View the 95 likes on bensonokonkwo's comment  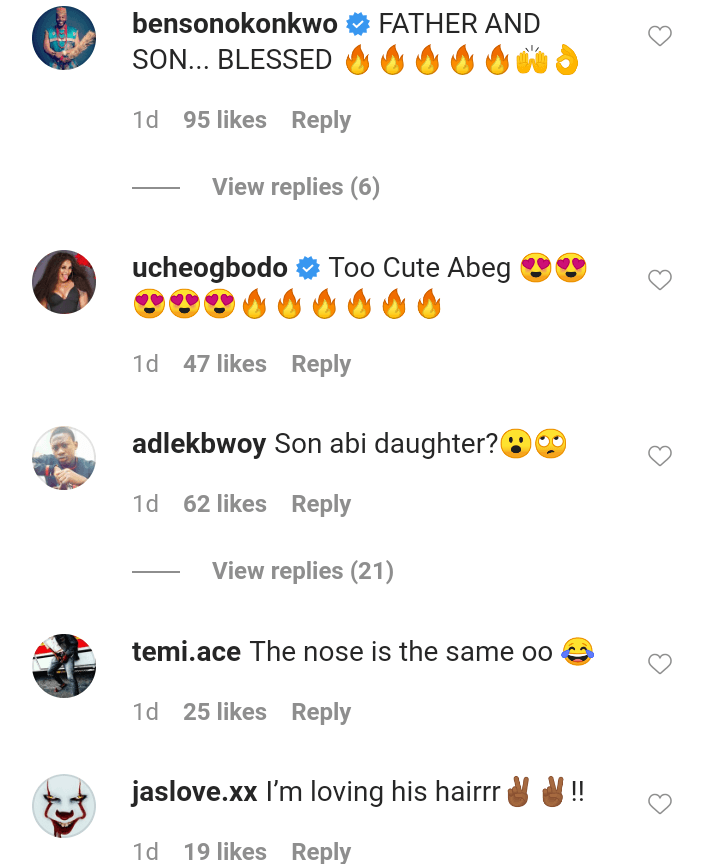[225, 120]
